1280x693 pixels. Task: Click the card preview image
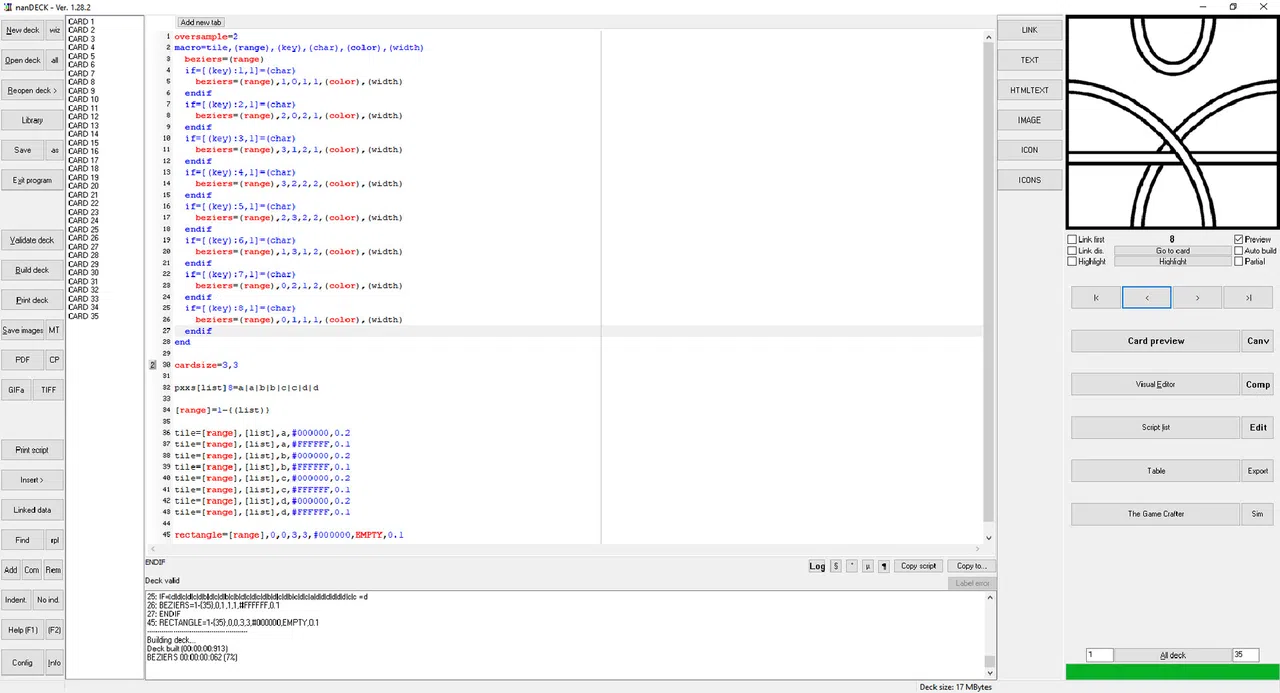[1172, 122]
